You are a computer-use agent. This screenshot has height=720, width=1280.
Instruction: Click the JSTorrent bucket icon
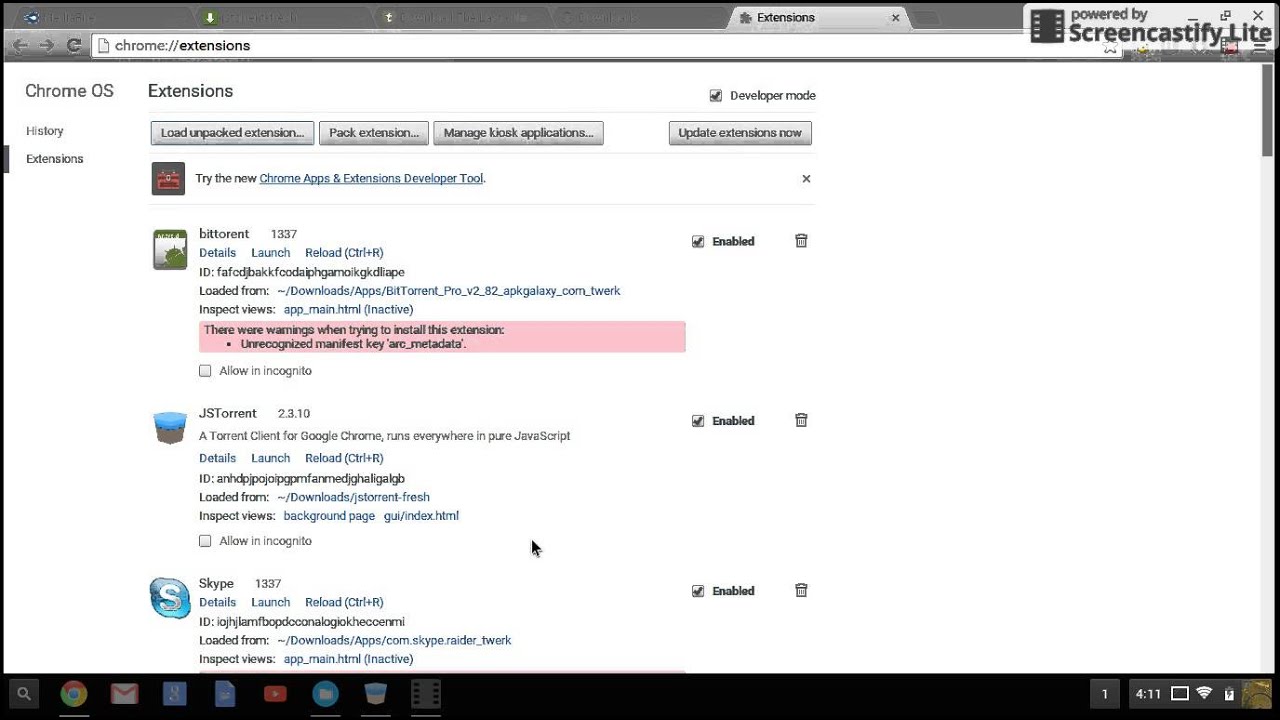(170, 428)
